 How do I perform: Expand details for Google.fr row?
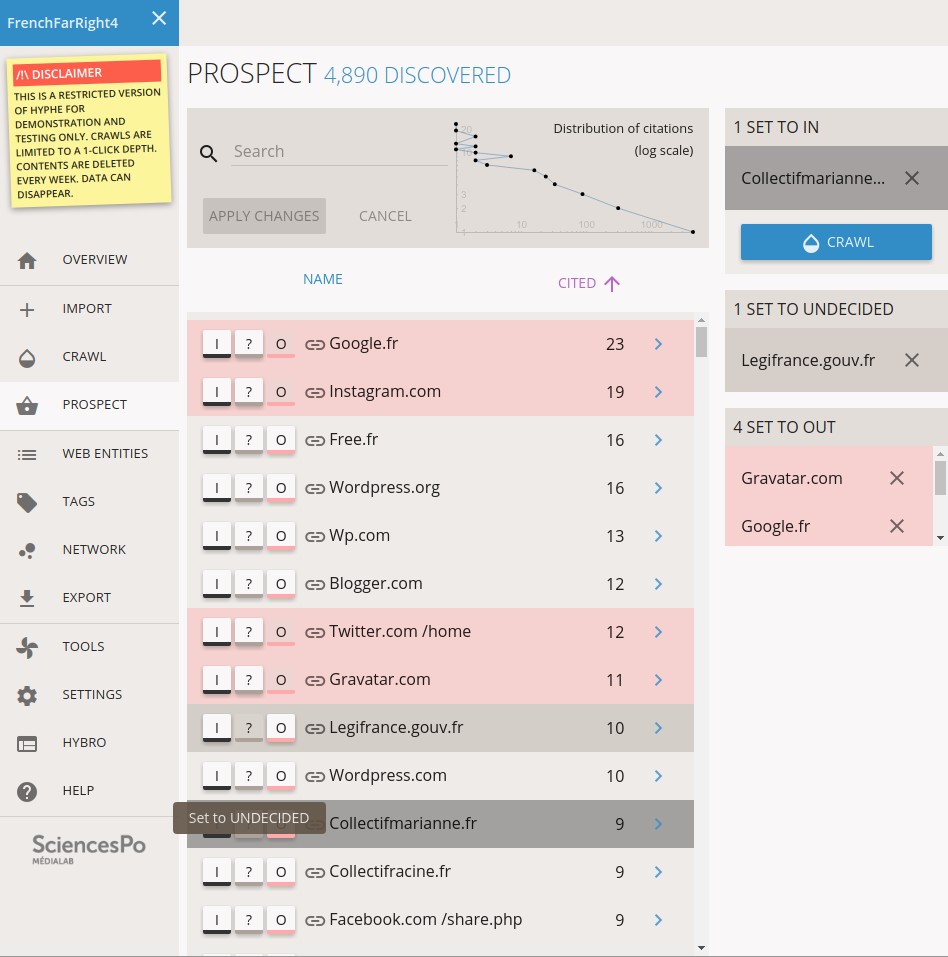(x=658, y=344)
